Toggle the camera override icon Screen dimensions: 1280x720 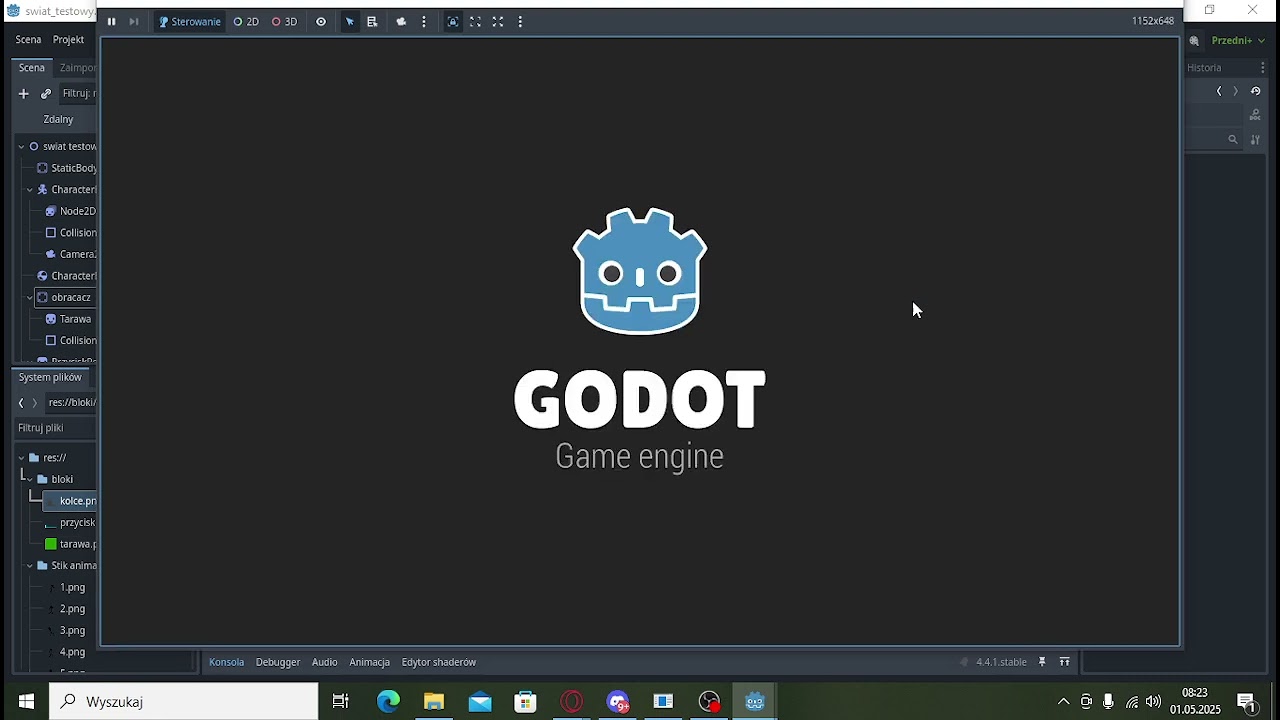pos(402,22)
